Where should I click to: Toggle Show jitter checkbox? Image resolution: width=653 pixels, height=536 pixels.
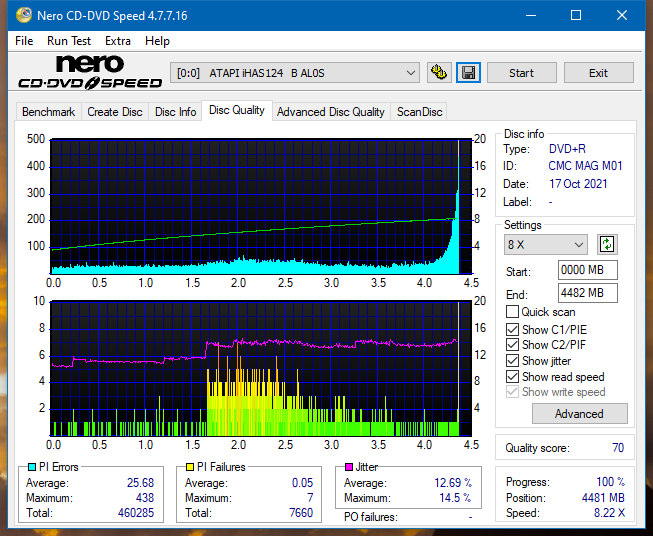click(512, 361)
